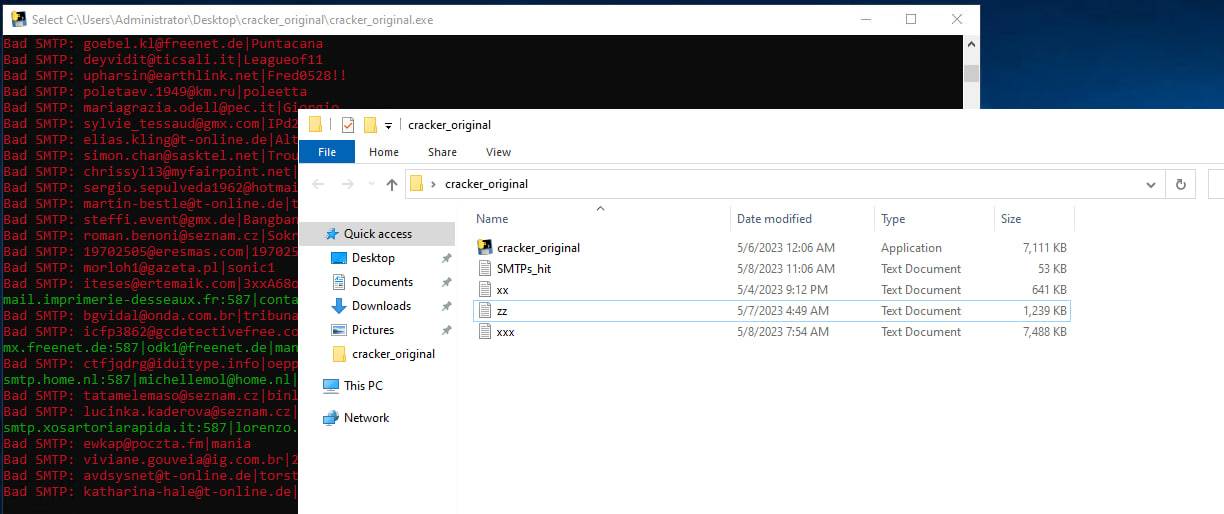Select the SMTPs_hit text document icon
The image size is (1224, 514).
point(485,269)
